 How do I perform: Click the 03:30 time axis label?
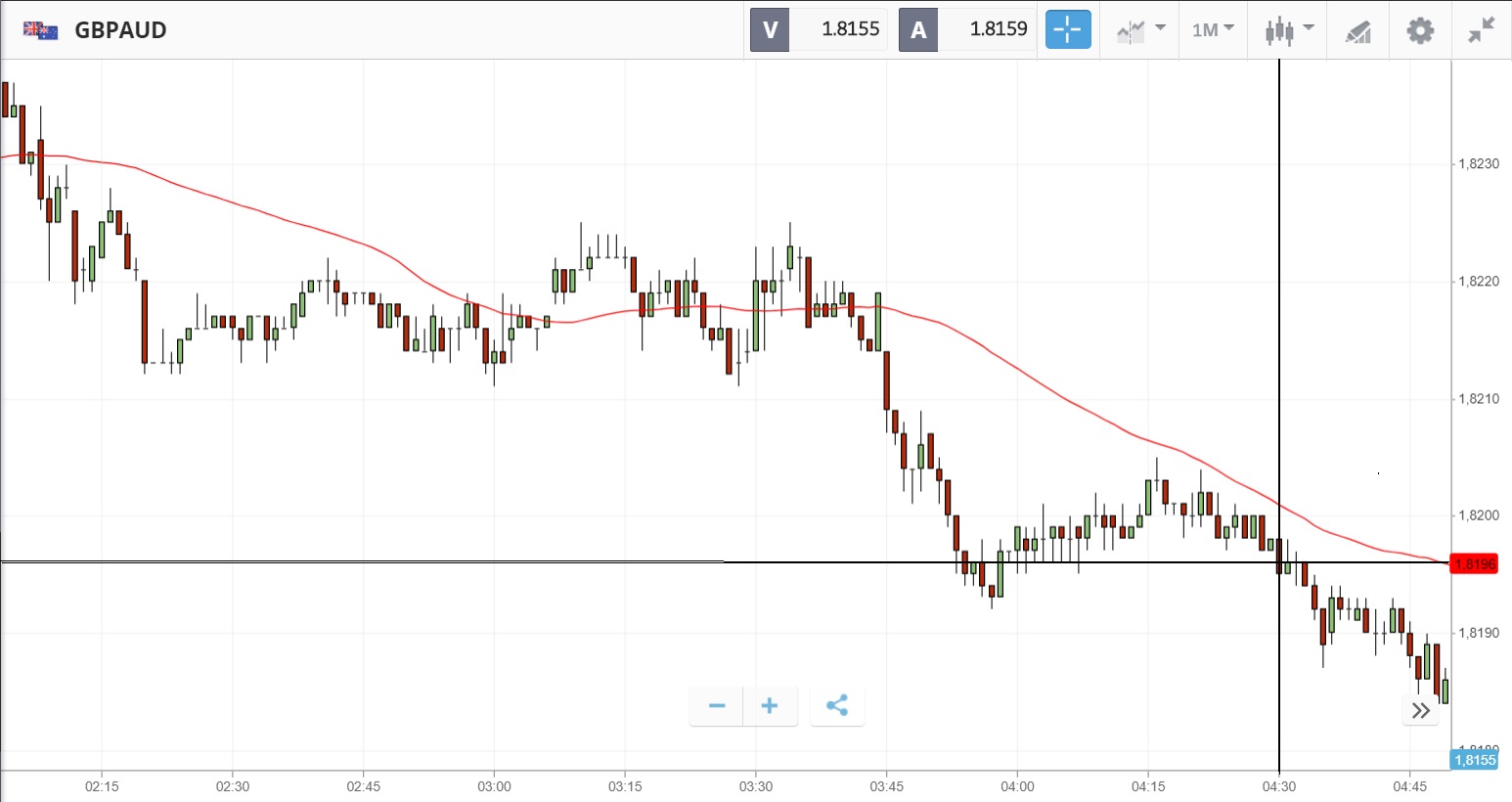pyautogui.click(x=756, y=786)
